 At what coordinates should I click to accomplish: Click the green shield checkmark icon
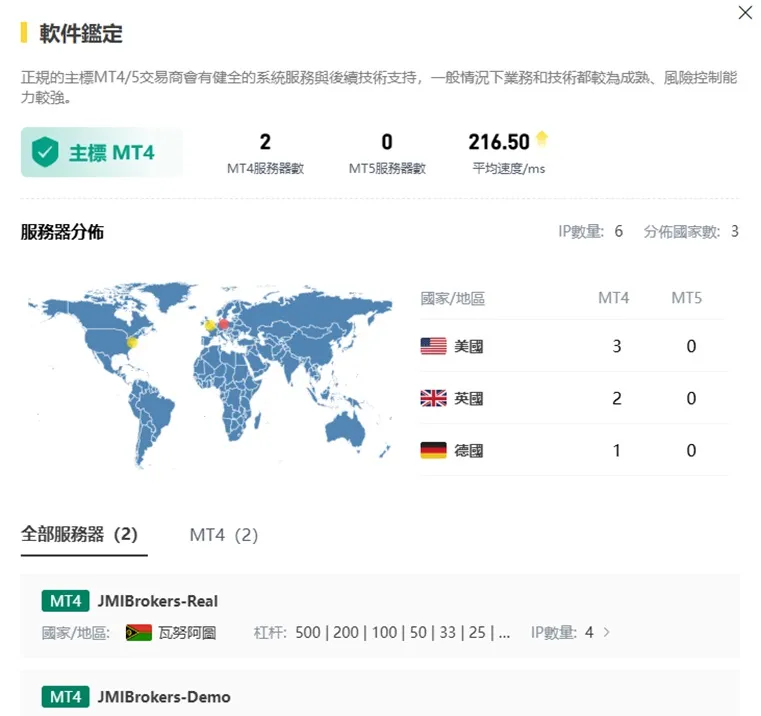(x=45, y=152)
